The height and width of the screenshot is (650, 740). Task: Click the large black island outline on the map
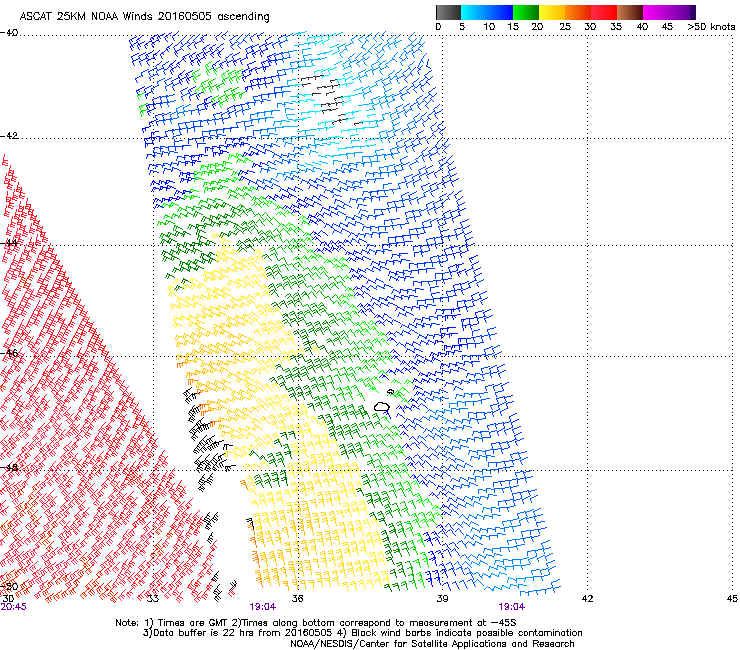tap(382, 406)
